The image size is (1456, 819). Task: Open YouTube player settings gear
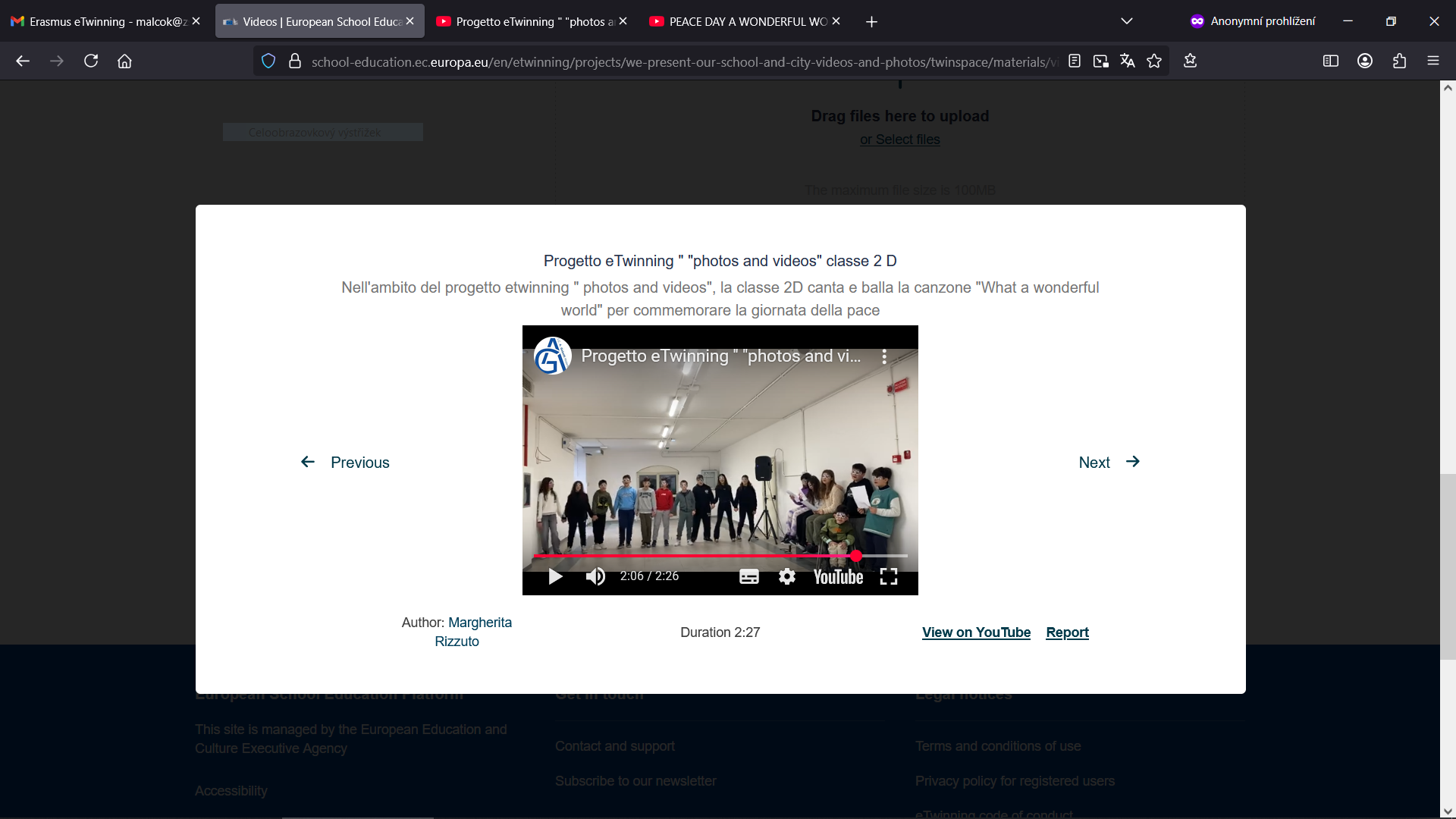[x=787, y=577]
